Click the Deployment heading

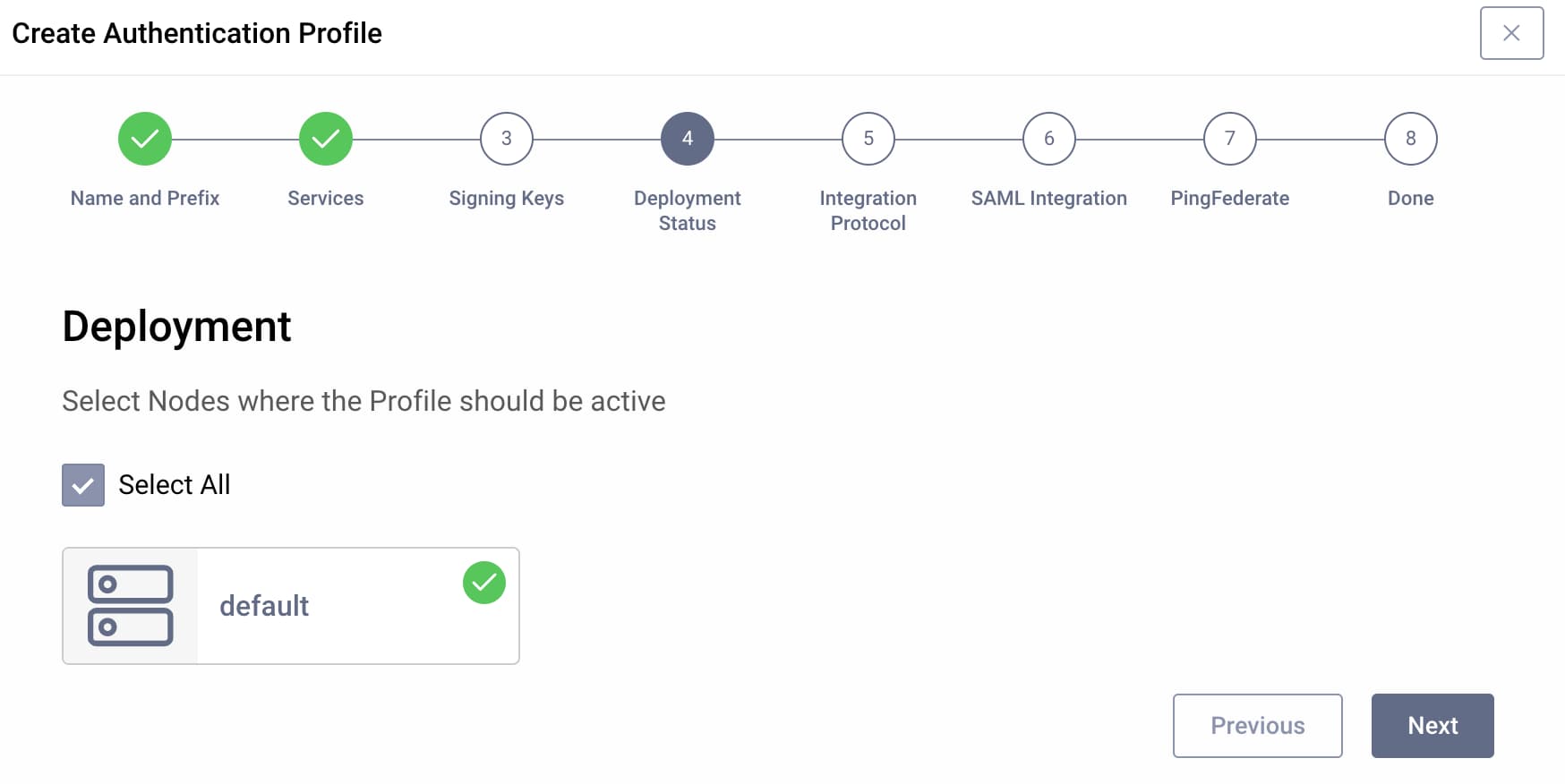pyautogui.click(x=175, y=326)
